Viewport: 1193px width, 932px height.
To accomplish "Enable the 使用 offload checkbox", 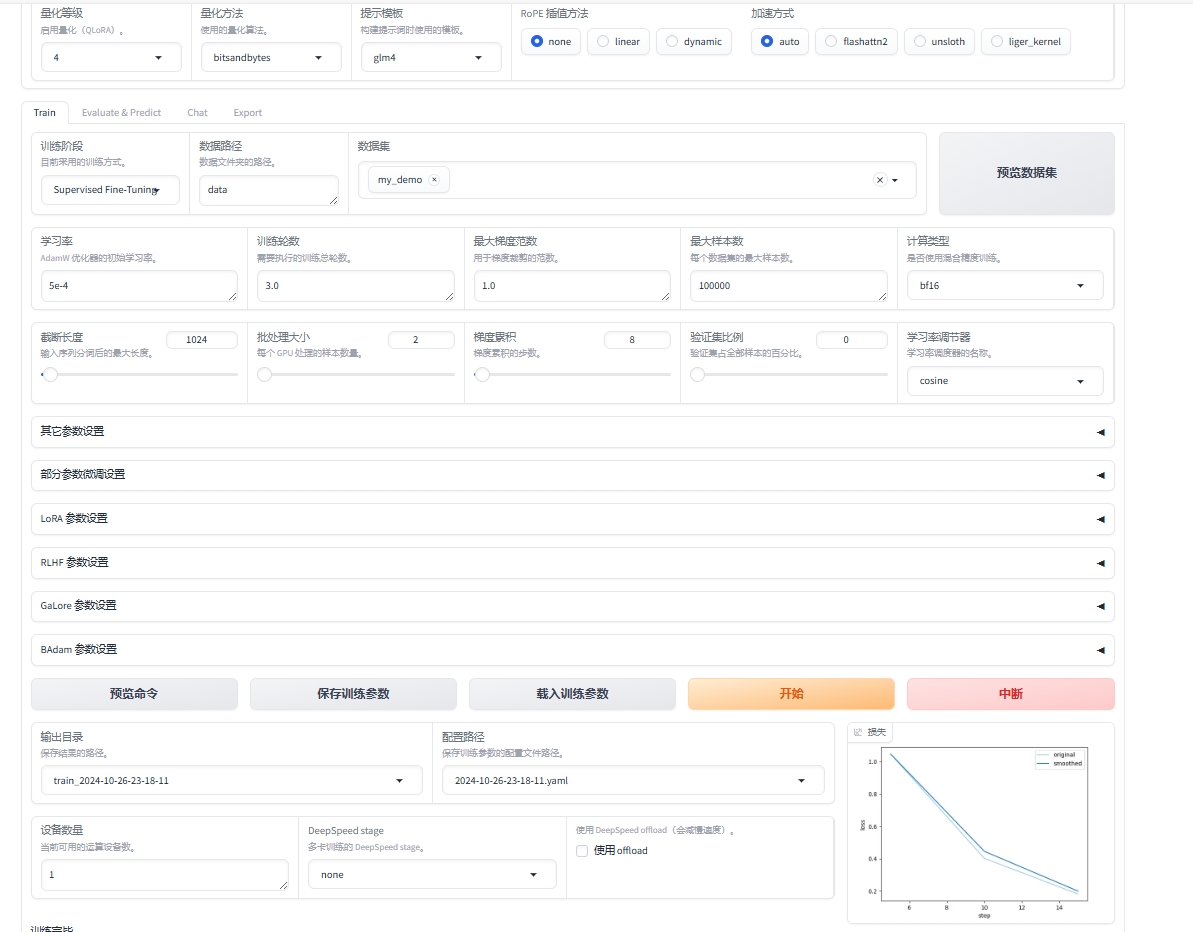I will point(582,851).
